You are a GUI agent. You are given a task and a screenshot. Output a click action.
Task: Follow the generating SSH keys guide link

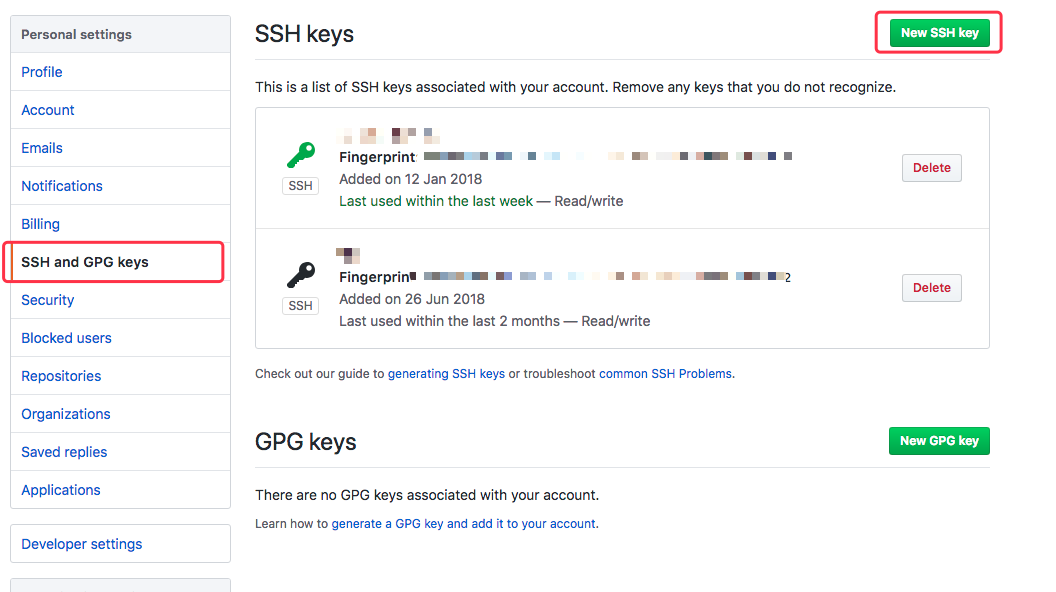[446, 374]
